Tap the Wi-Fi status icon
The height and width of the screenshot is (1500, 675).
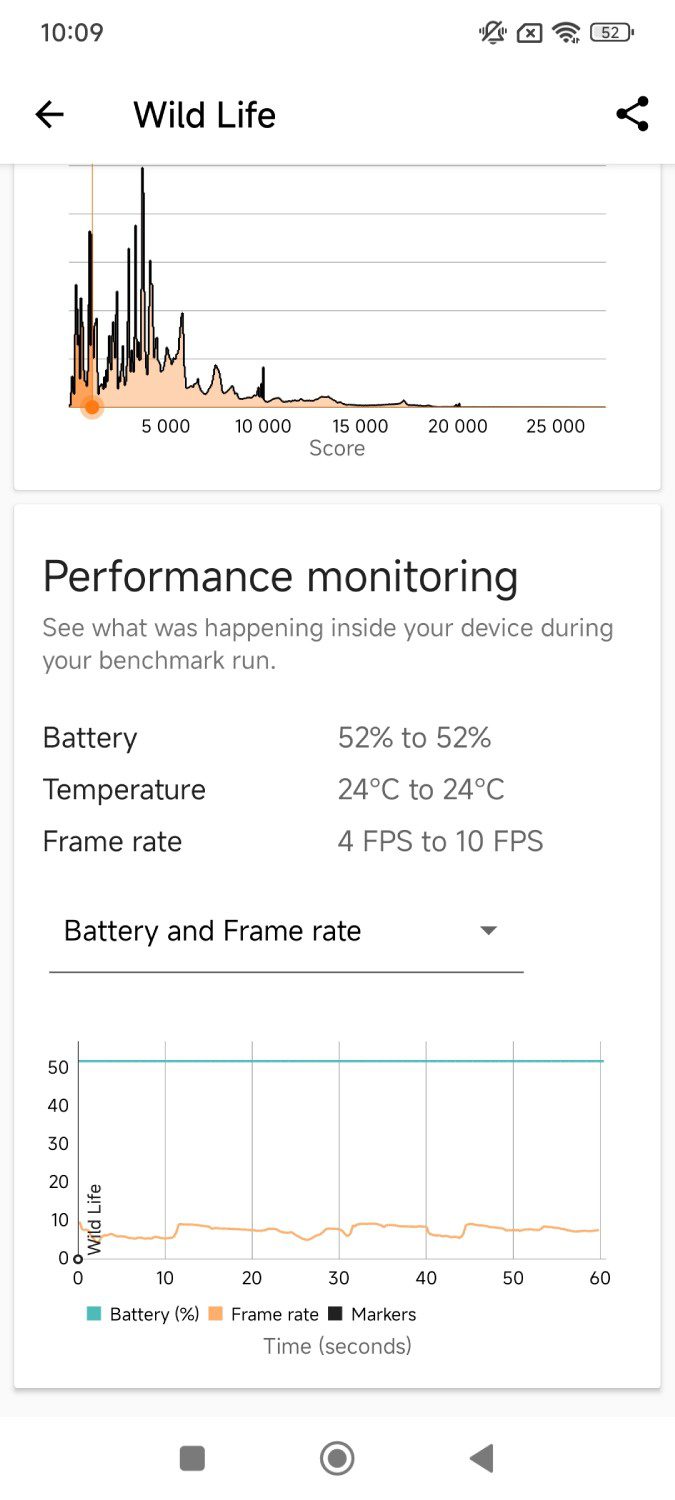tap(567, 33)
